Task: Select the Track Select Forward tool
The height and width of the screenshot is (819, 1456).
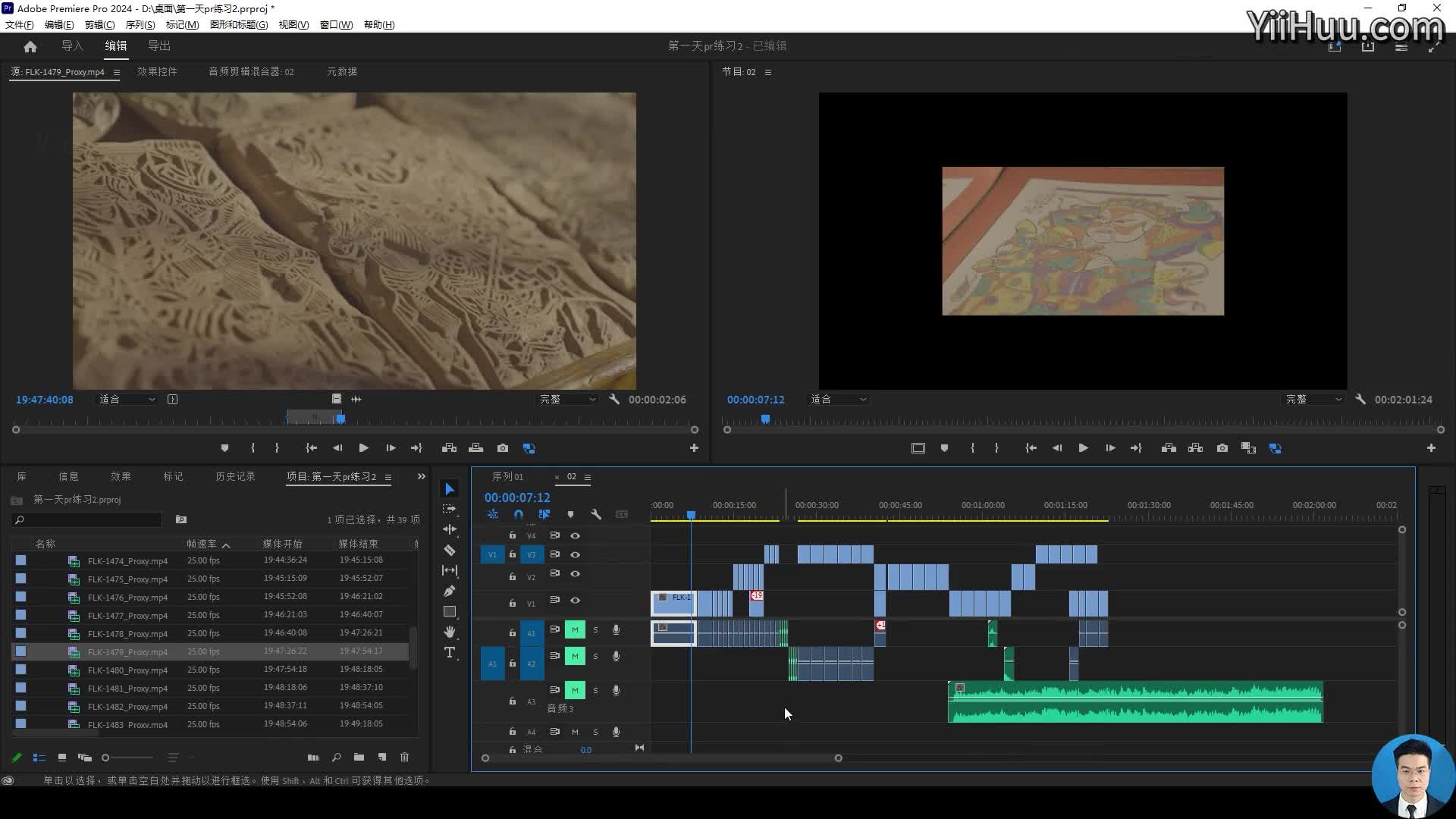Action: pyautogui.click(x=450, y=509)
